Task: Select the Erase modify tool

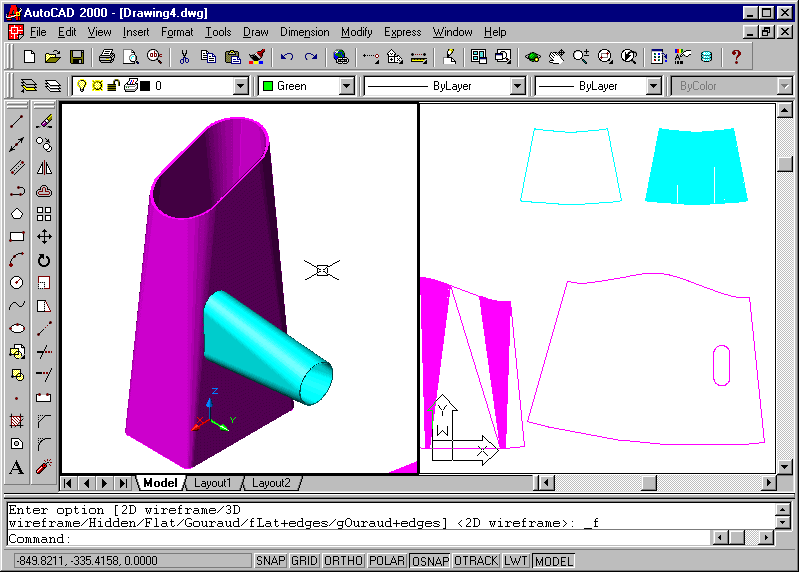Action: coord(44,121)
